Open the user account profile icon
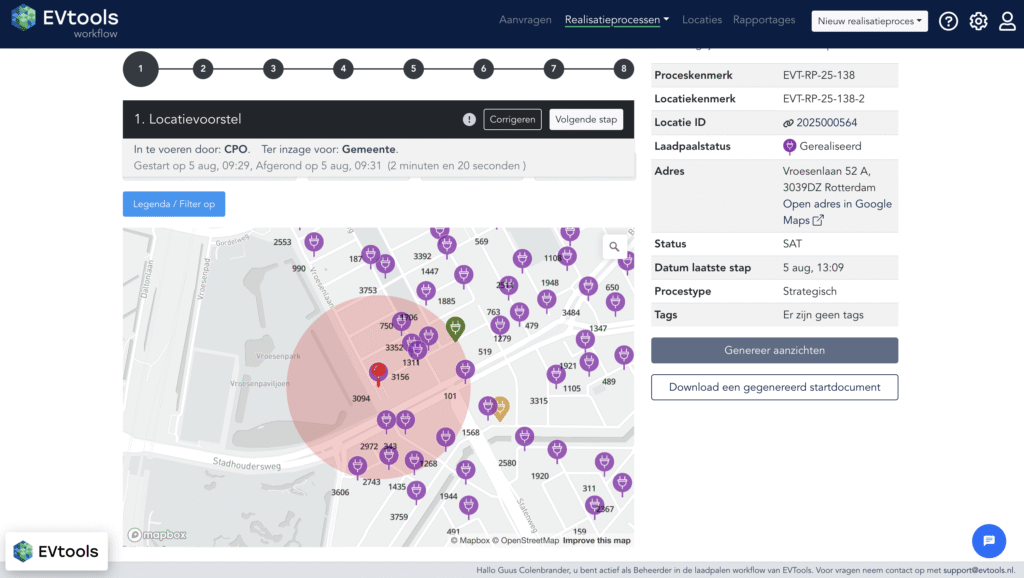The width and height of the screenshot is (1024, 578). pos(1007,21)
